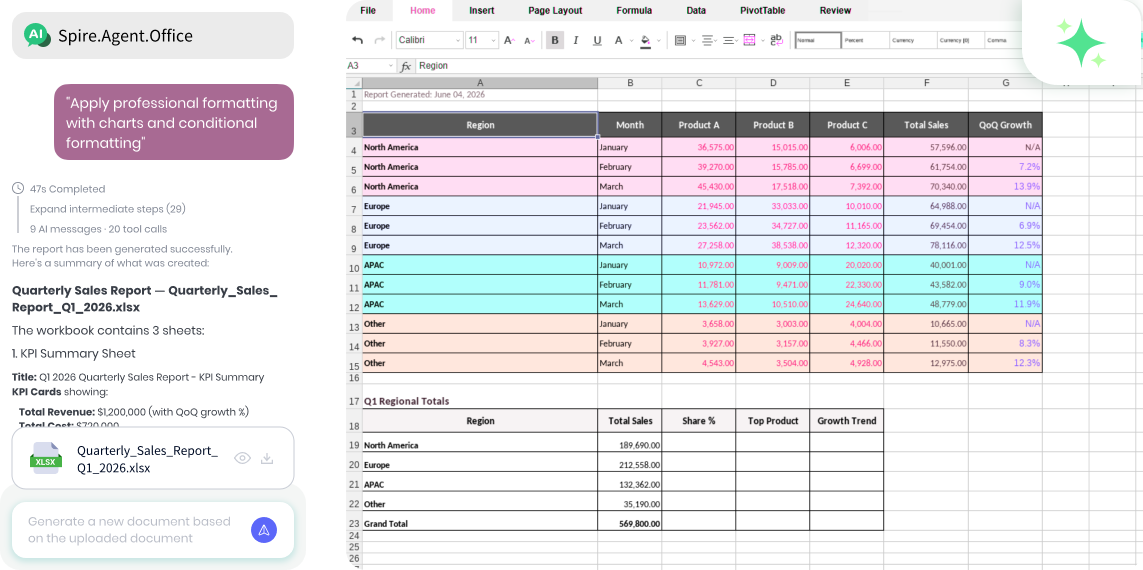Open the Quarterly_Sales_Report_Q1_2026.xlsx file card

pos(153,458)
